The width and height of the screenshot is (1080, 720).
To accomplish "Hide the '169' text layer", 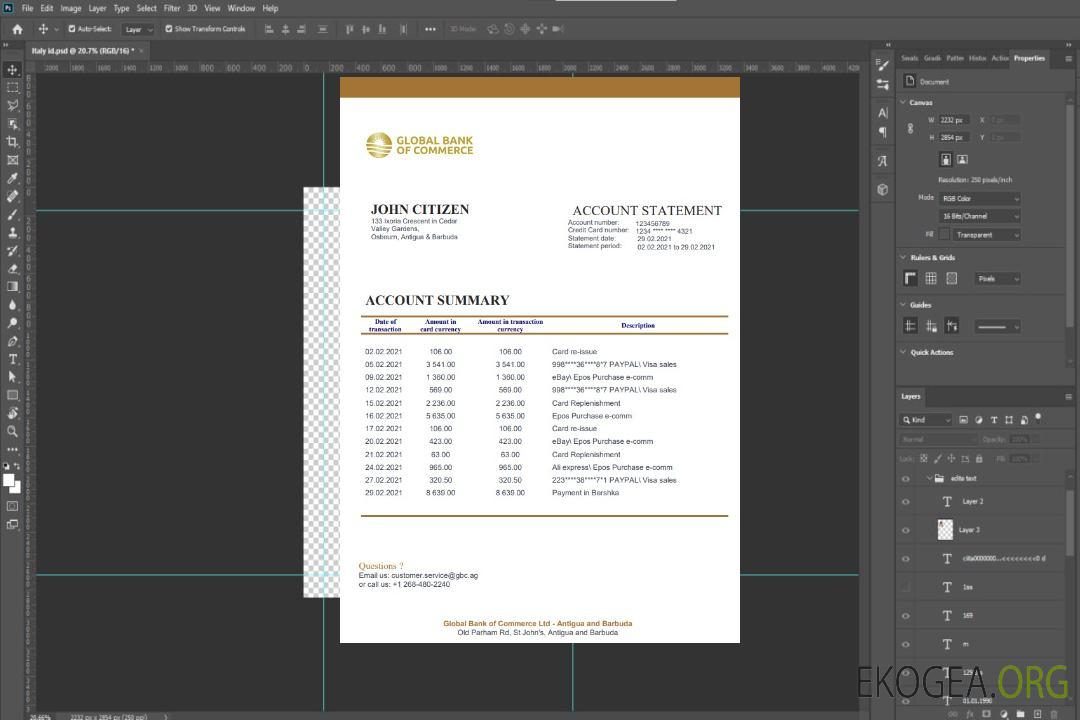I will (x=906, y=616).
